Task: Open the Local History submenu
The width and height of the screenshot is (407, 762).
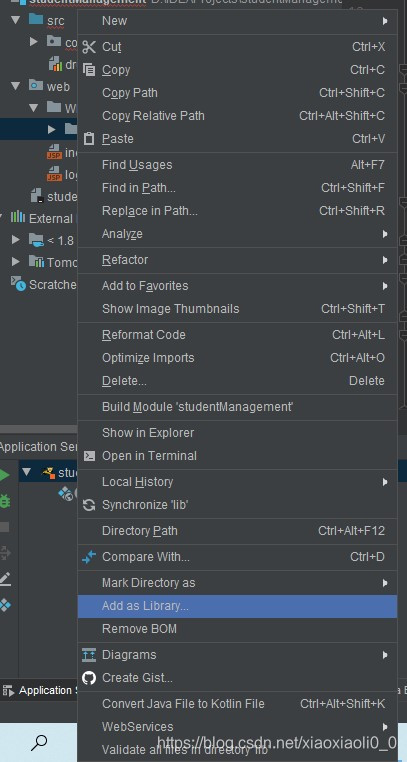Action: (237, 482)
